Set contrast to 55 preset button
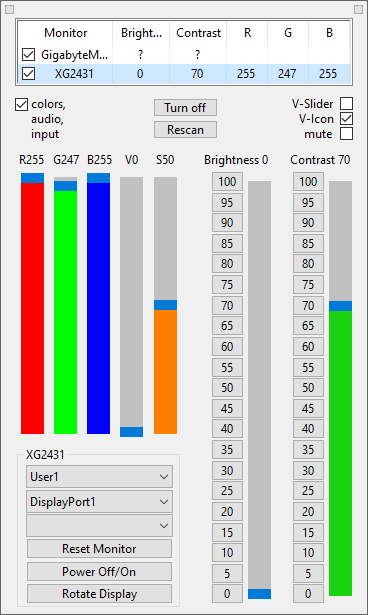 [308, 367]
